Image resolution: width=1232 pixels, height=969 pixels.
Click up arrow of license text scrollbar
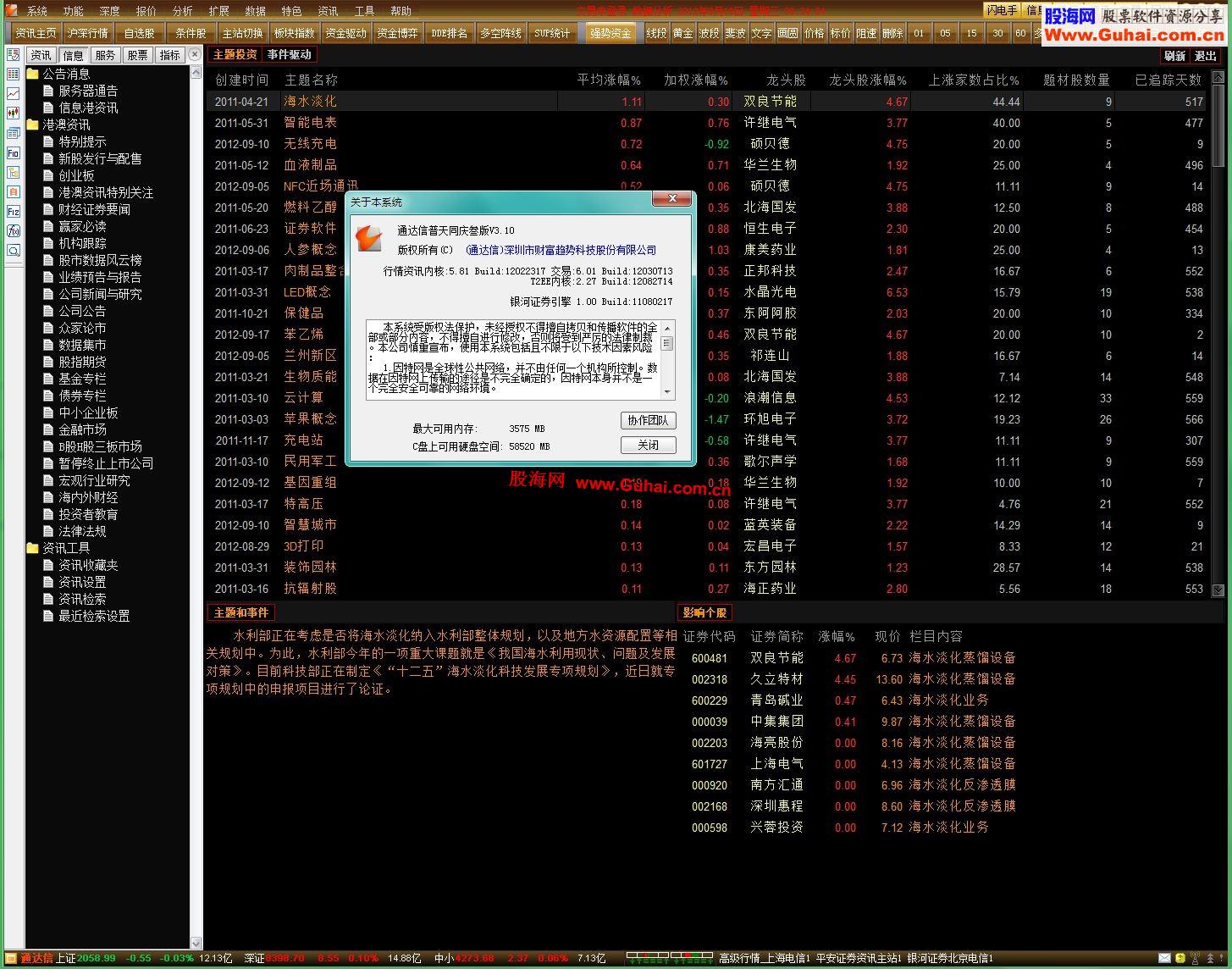[x=667, y=328]
